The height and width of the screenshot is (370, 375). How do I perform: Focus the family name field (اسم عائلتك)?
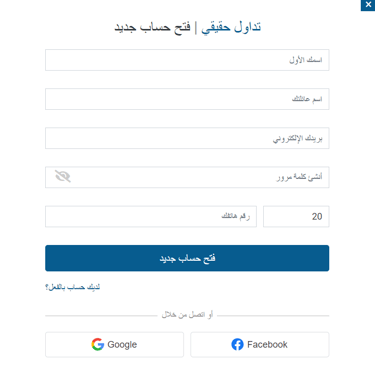click(187, 99)
